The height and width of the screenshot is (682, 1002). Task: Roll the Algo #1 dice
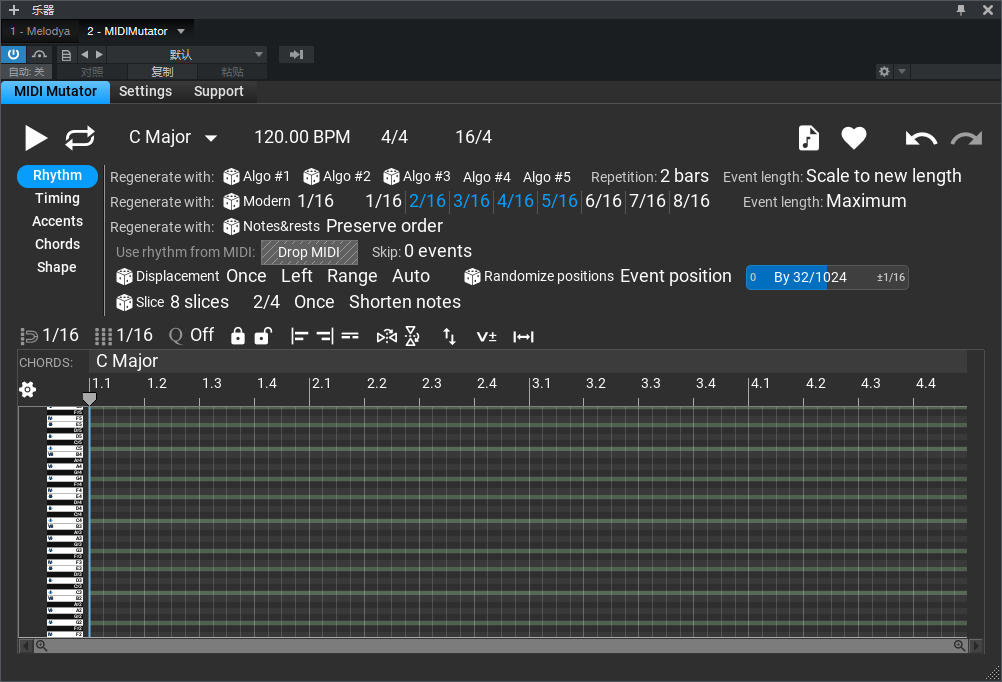coord(231,176)
